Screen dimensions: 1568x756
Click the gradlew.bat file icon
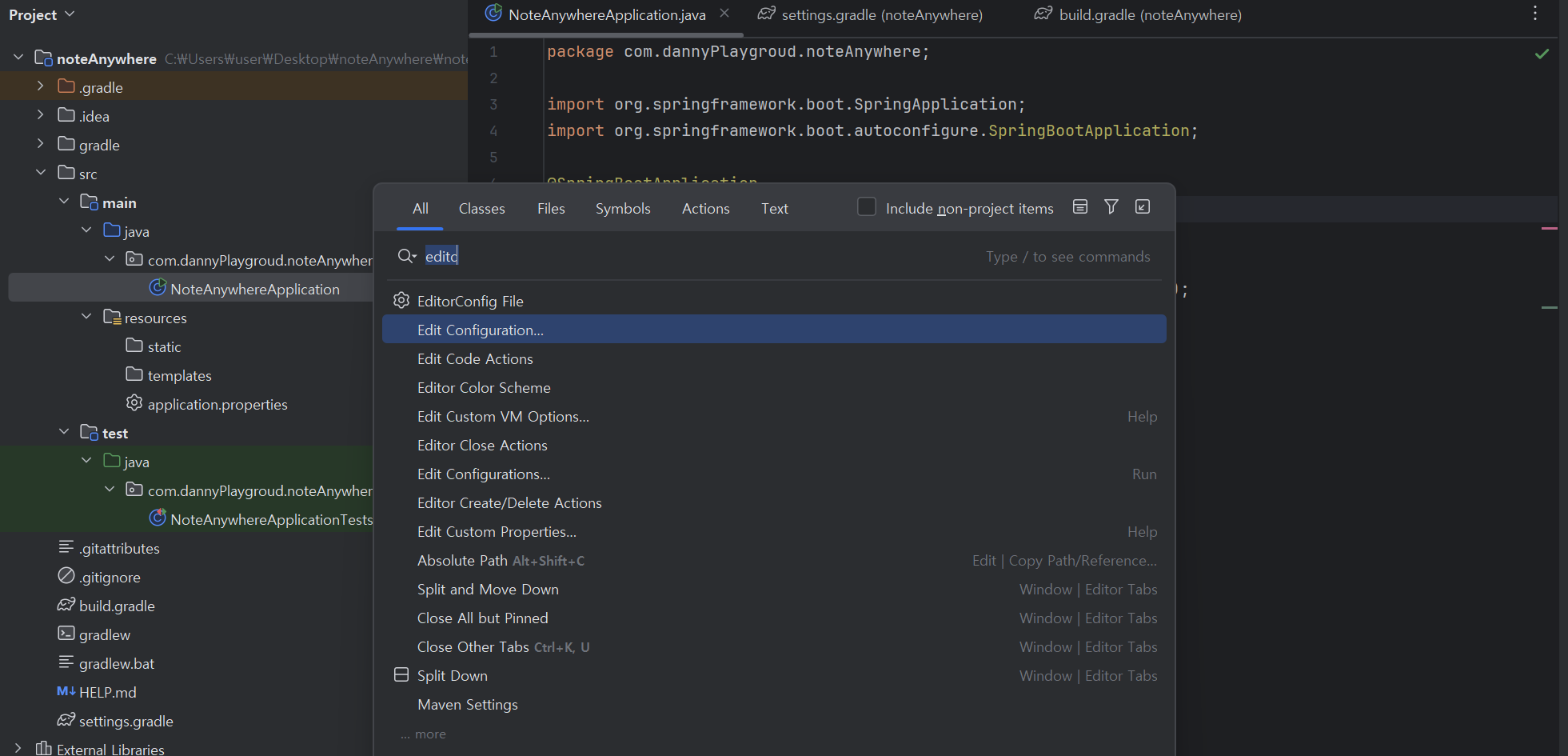(x=66, y=662)
